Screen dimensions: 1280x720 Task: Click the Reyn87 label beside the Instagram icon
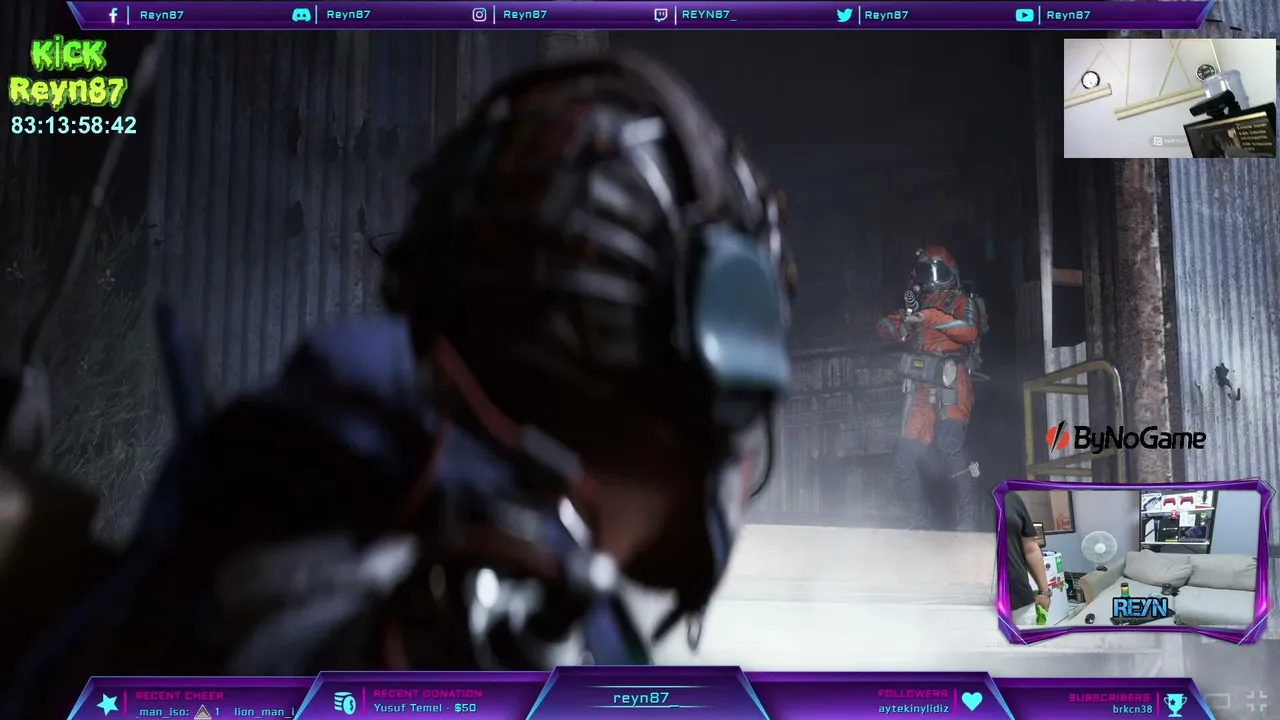pyautogui.click(x=525, y=15)
